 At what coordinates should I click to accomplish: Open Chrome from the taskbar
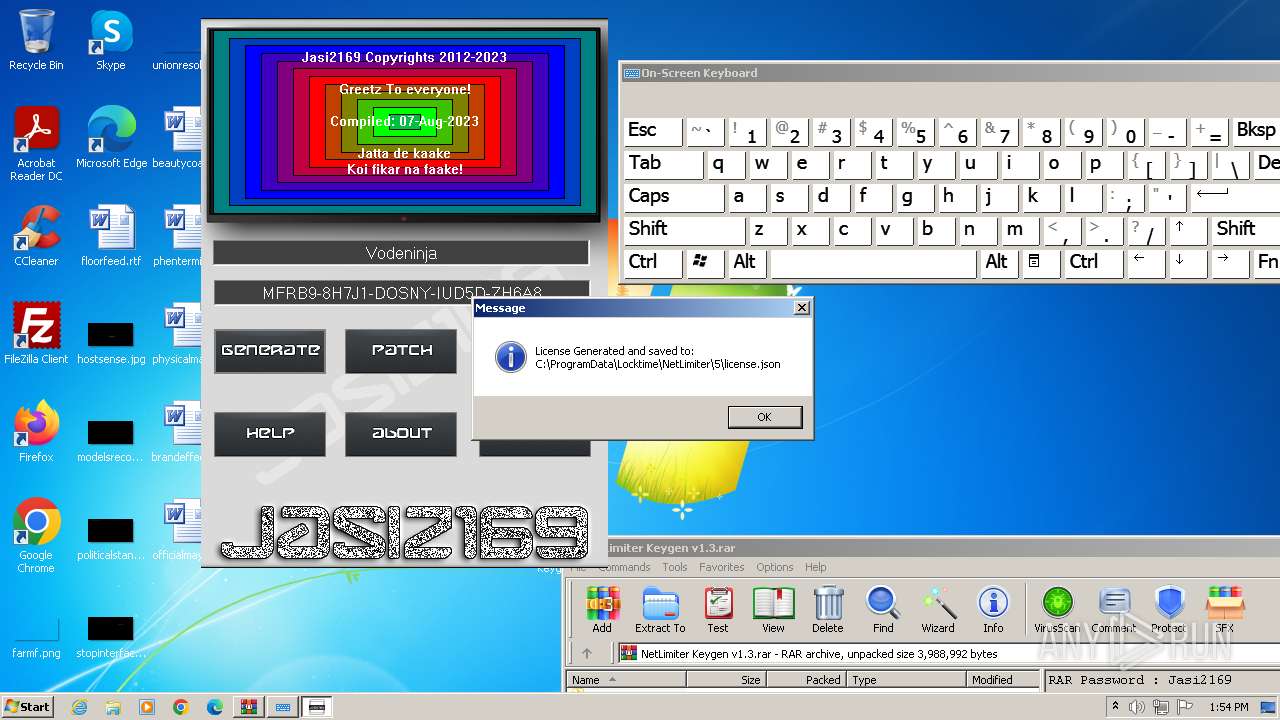coord(180,707)
